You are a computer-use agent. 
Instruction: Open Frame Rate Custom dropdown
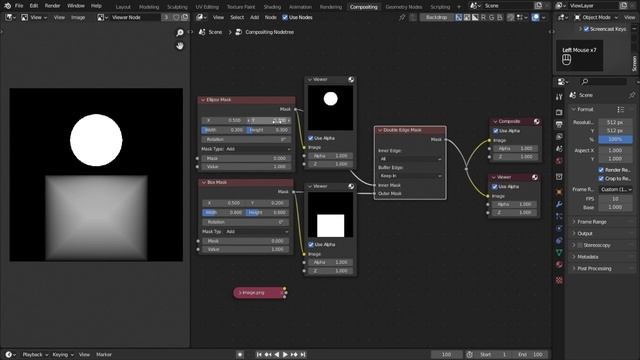pyautogui.click(x=616, y=190)
